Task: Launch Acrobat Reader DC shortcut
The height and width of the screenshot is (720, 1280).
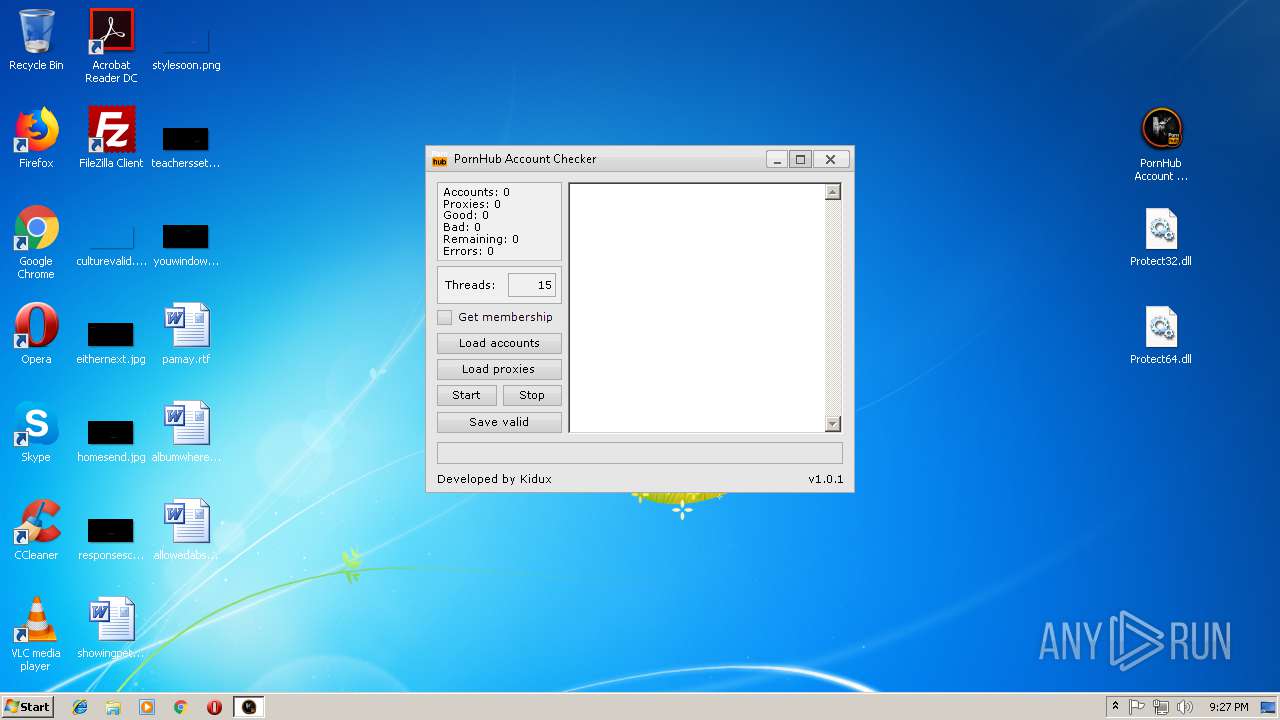Action: click(x=111, y=46)
